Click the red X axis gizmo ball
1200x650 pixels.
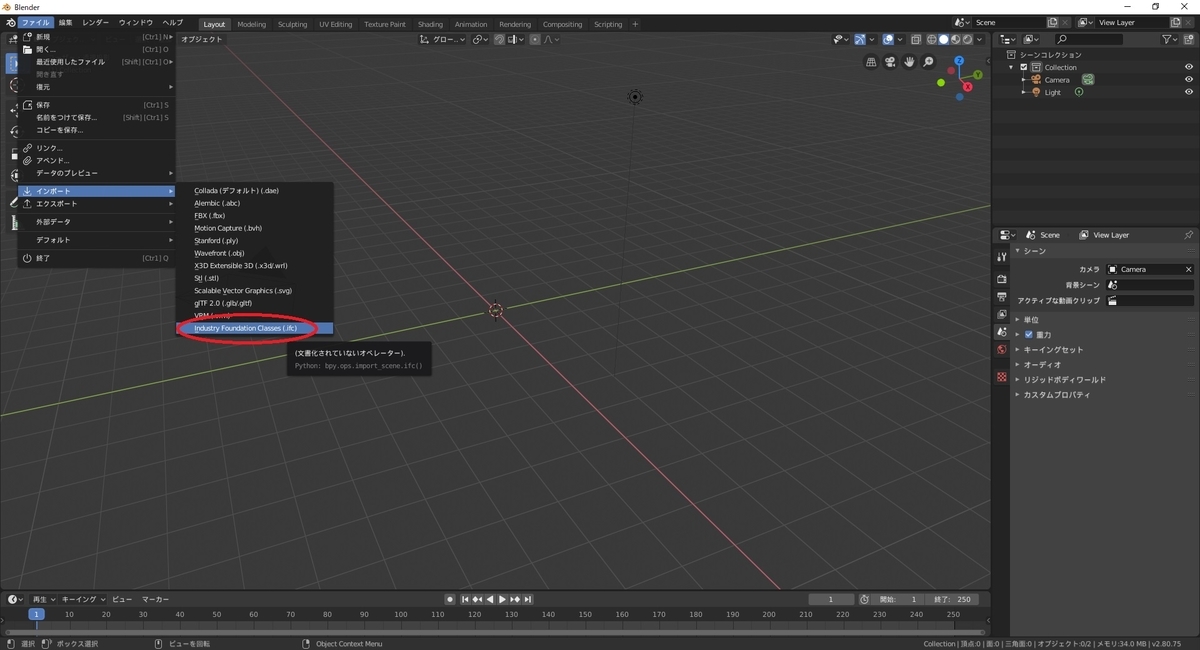pos(968,87)
